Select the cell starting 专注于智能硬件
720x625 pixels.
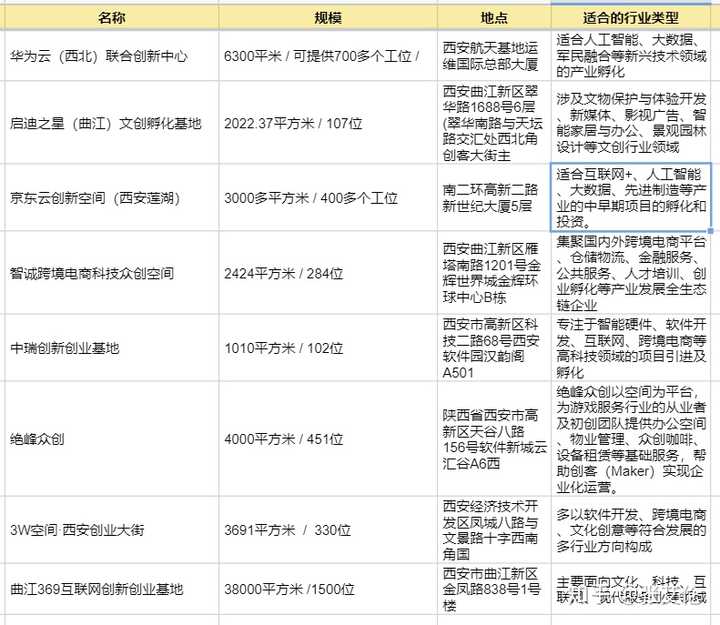630,348
